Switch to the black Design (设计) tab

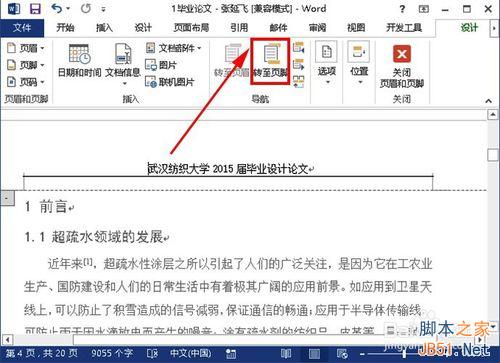pyautogui.click(x=143, y=28)
